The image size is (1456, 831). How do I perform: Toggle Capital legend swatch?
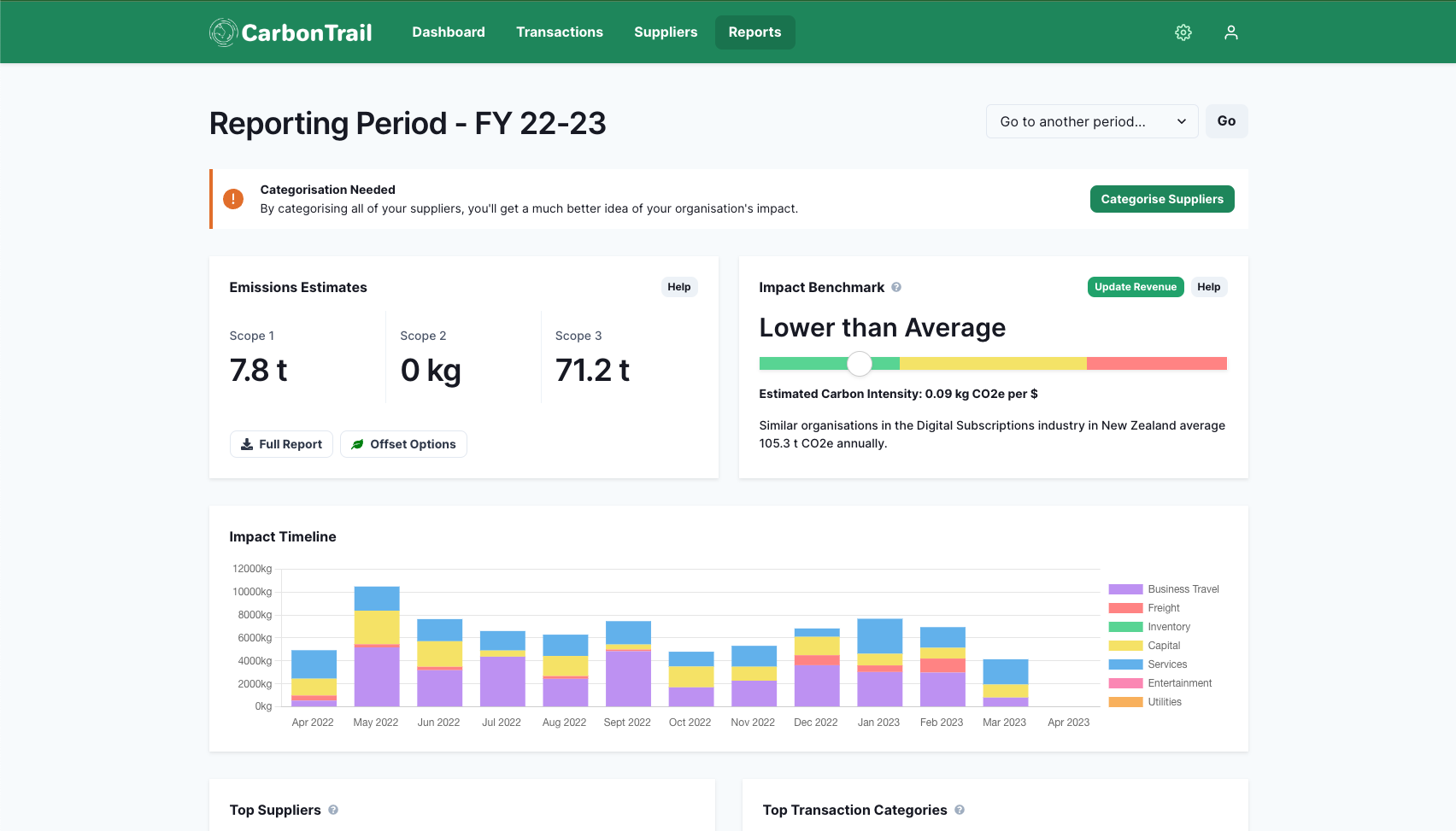point(1125,646)
